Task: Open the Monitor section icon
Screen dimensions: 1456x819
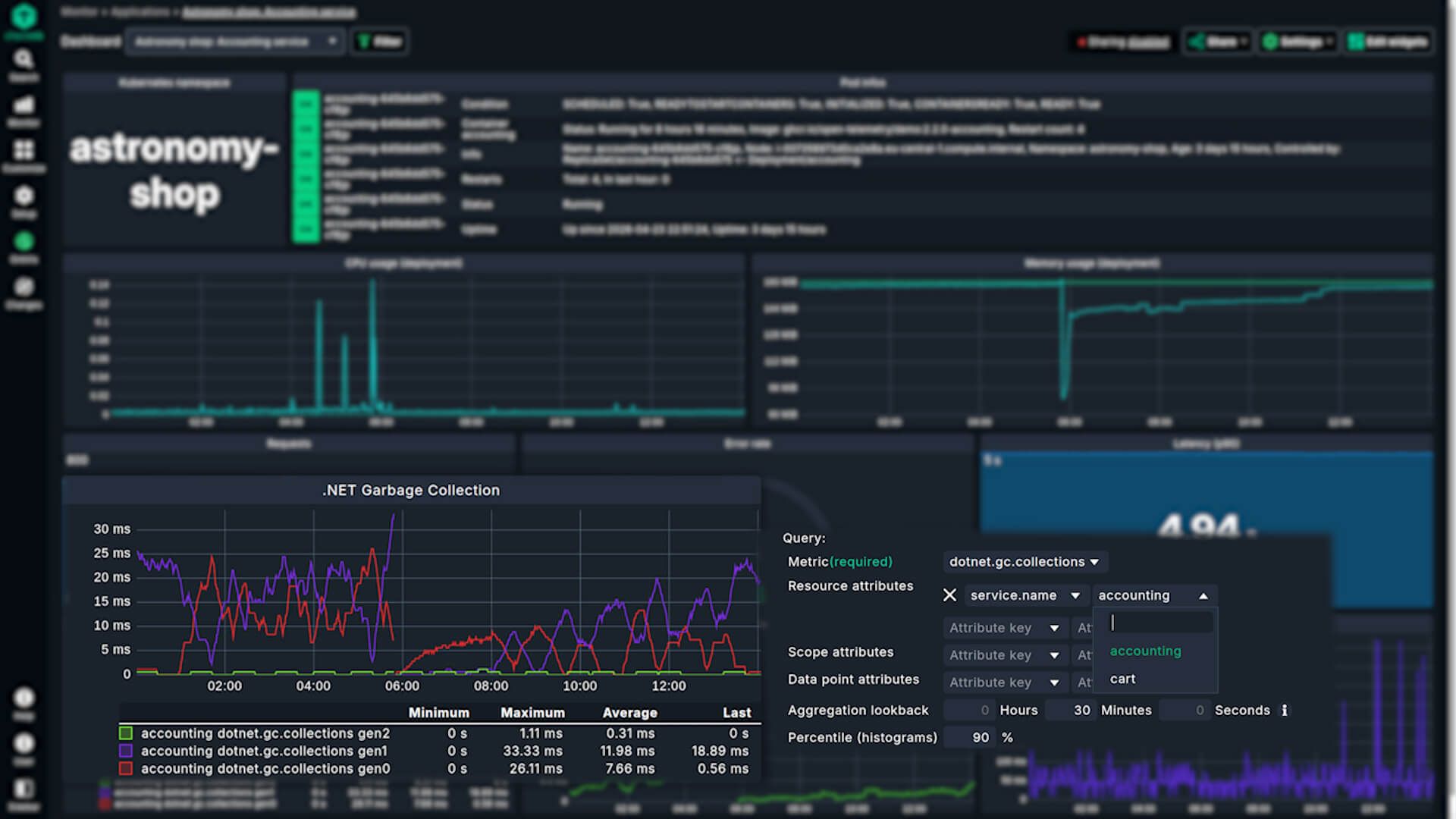Action: 24,105
